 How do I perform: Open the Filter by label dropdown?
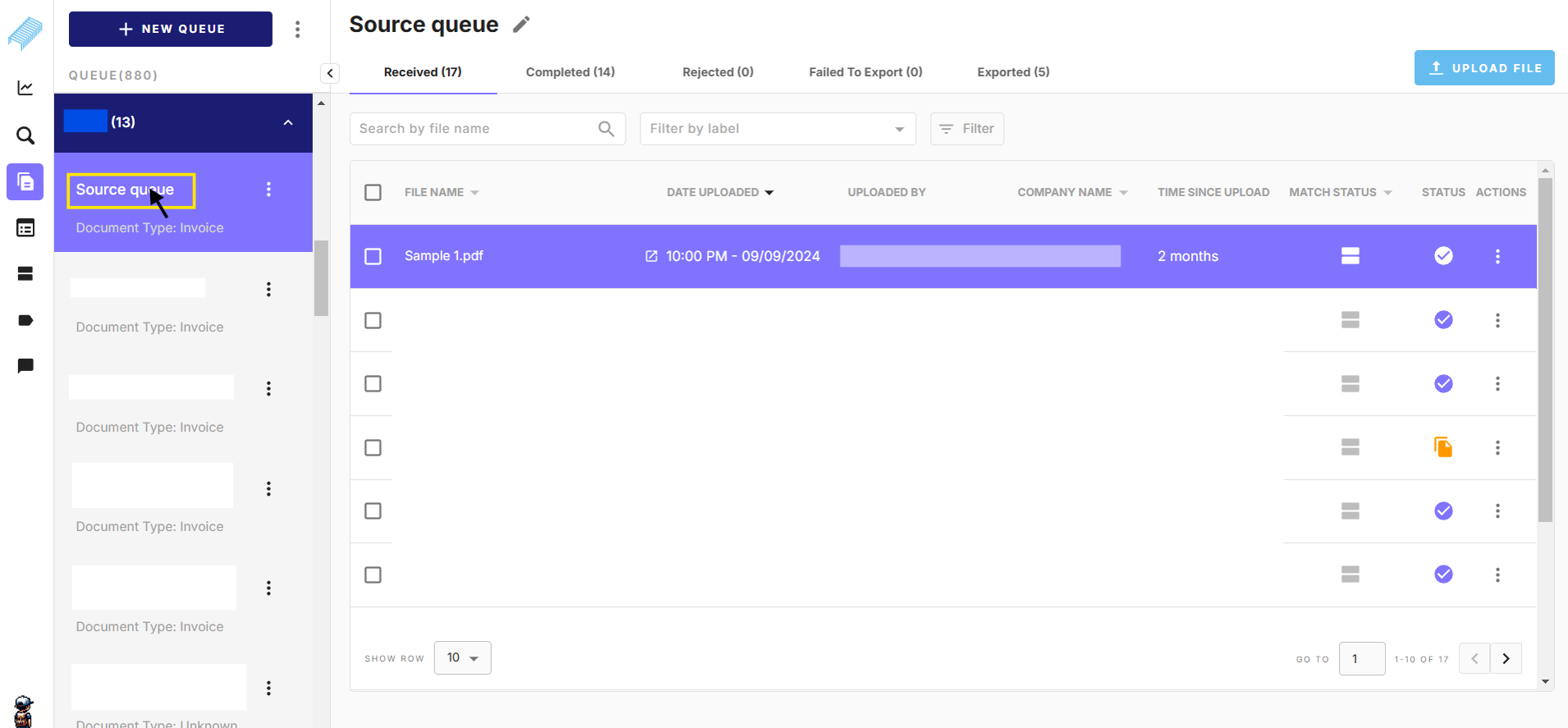pyautogui.click(x=777, y=129)
